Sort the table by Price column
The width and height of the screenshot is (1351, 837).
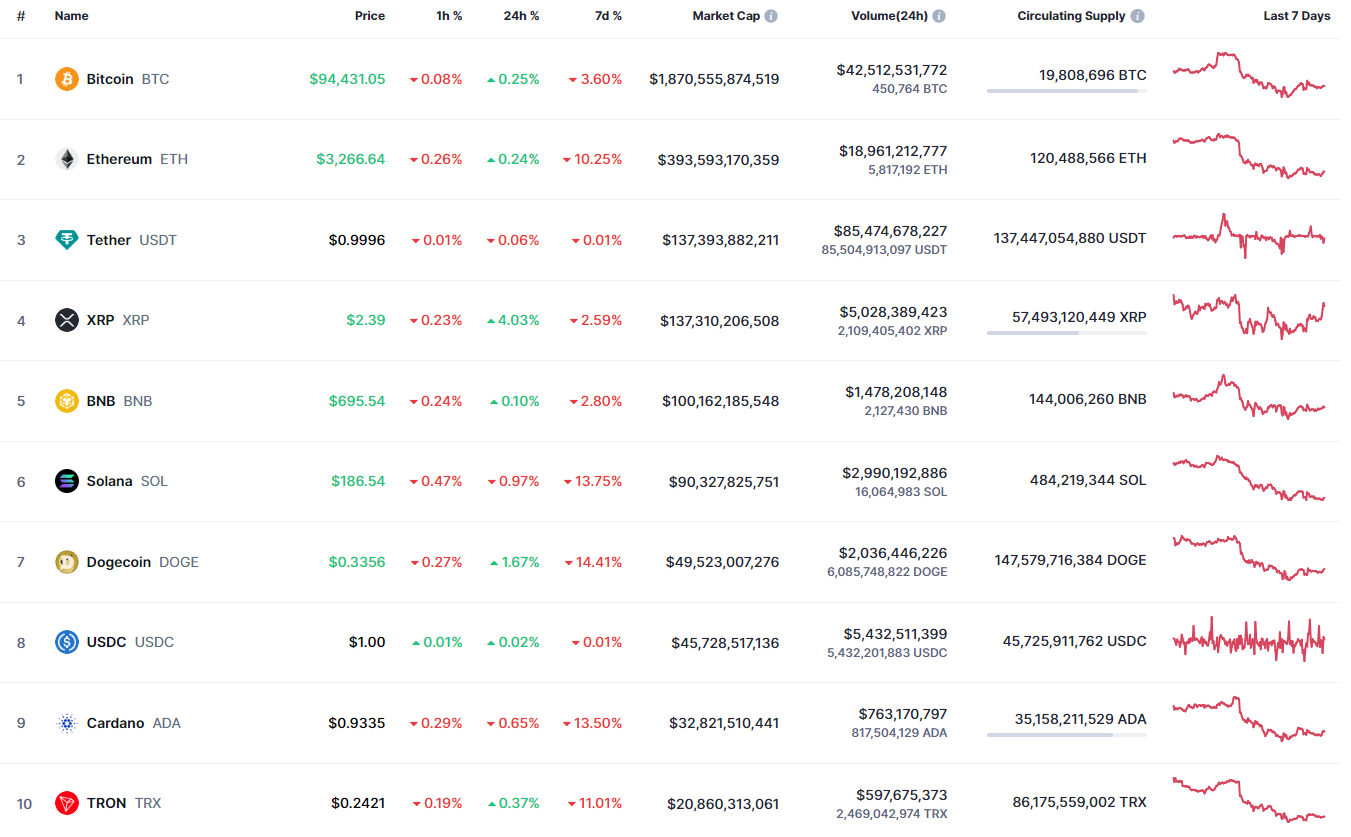369,16
